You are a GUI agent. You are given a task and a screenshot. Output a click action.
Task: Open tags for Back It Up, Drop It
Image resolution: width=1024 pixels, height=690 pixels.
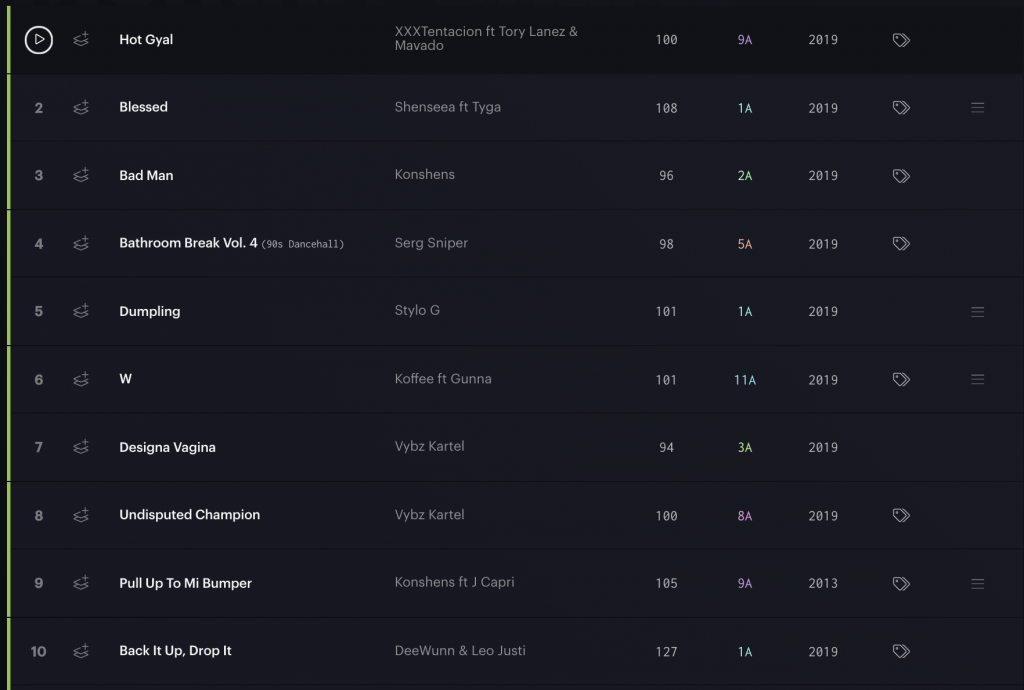point(901,651)
